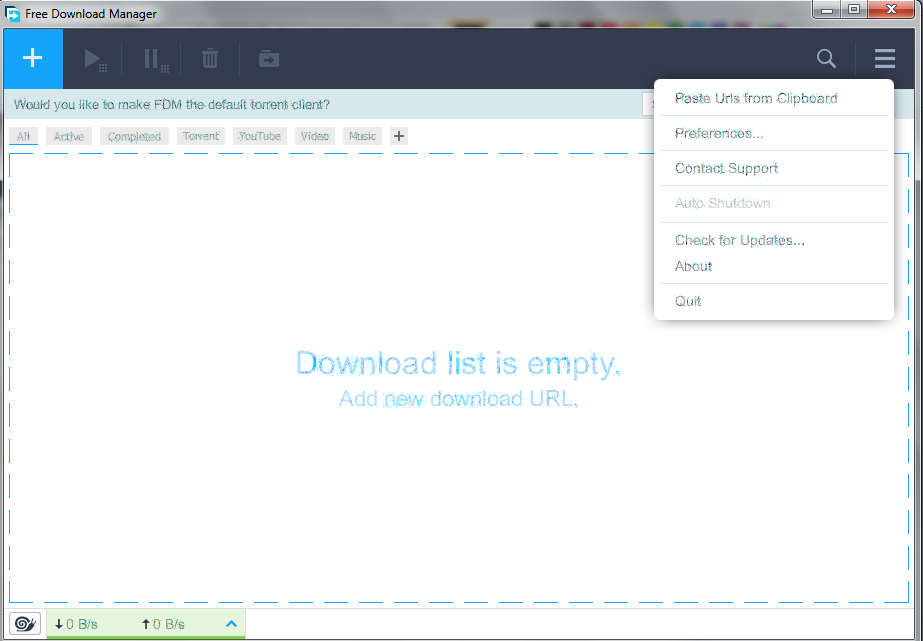Click the default torrent client prompt text
This screenshot has height=641, width=923.
(x=172, y=105)
